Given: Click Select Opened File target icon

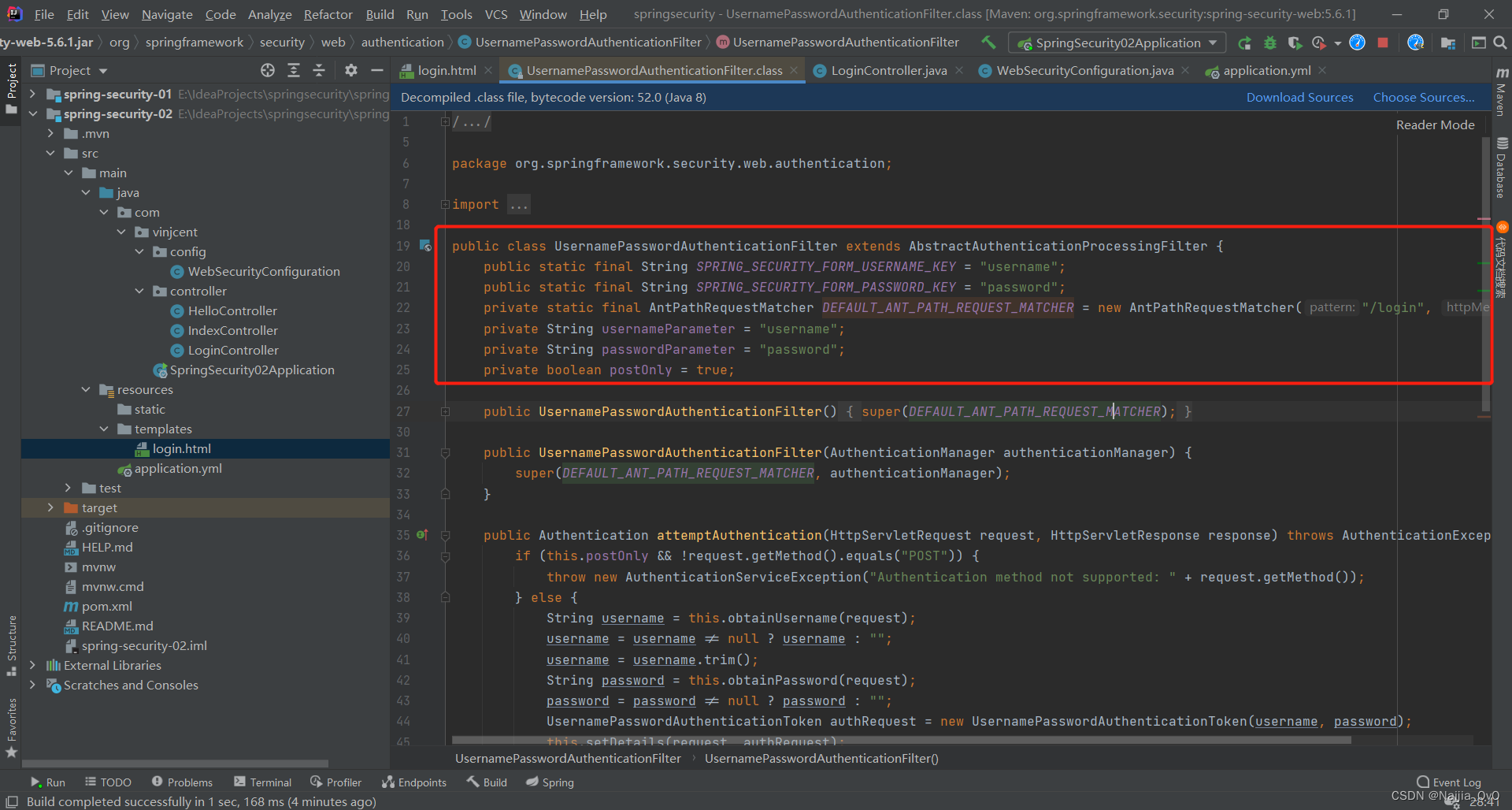Looking at the screenshot, I should (x=268, y=70).
